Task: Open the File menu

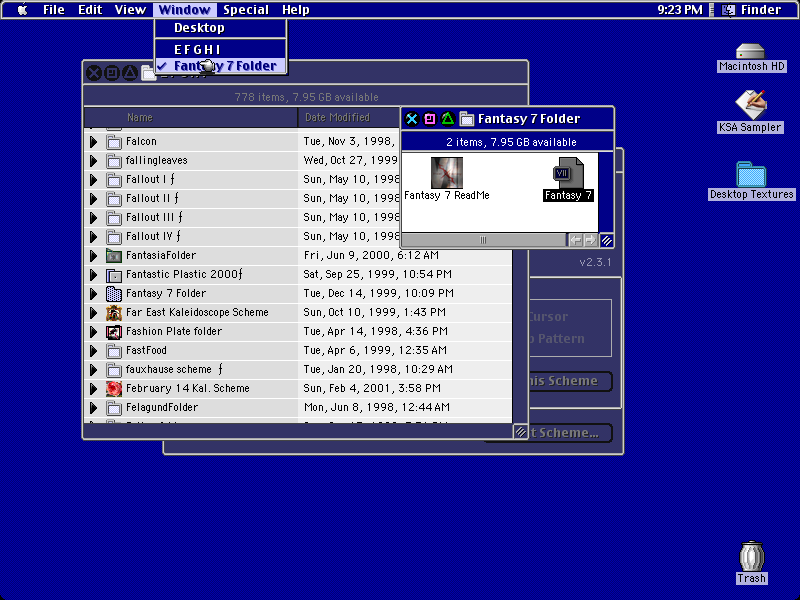Action: click(54, 10)
